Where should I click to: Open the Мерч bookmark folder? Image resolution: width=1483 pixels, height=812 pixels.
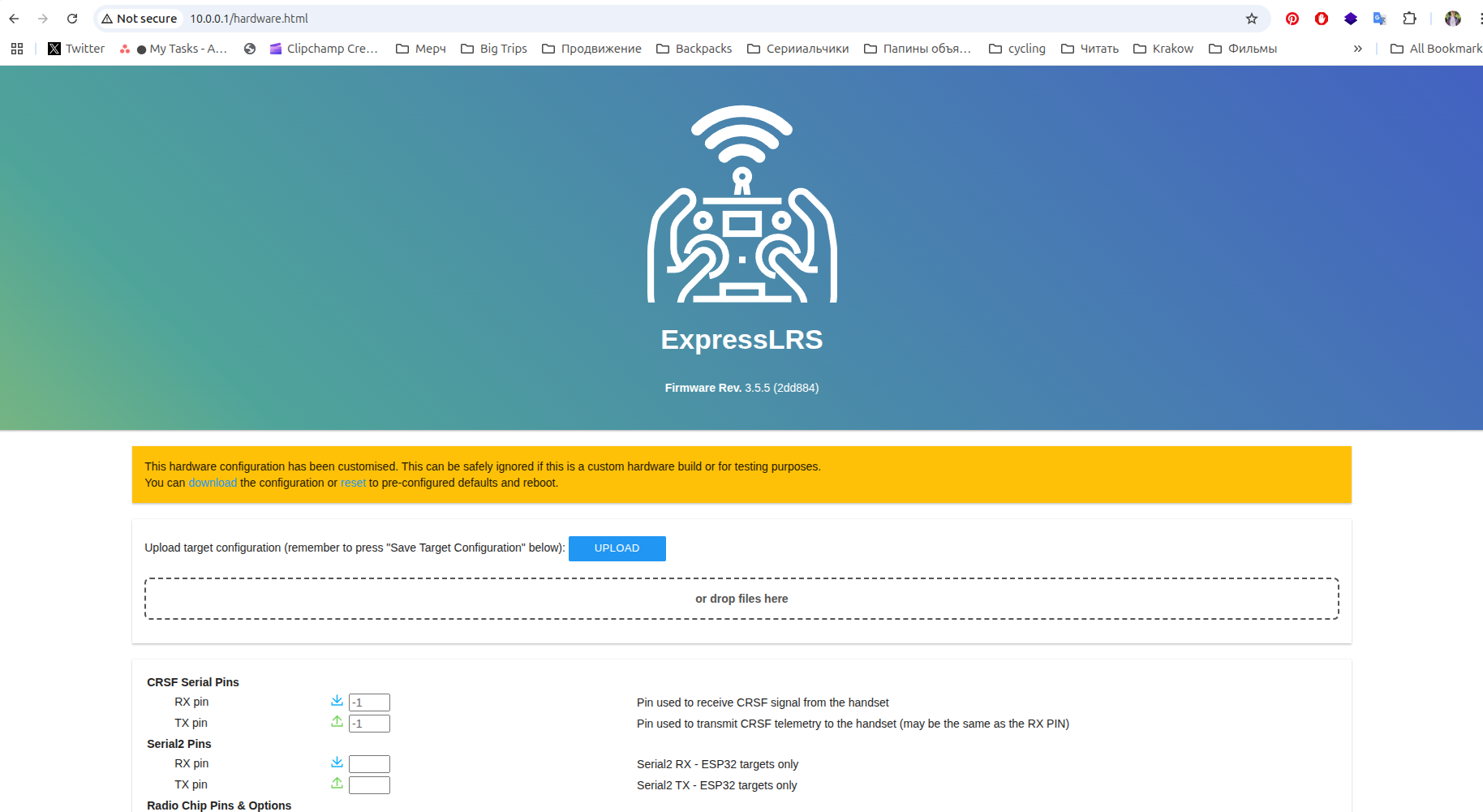click(x=421, y=49)
